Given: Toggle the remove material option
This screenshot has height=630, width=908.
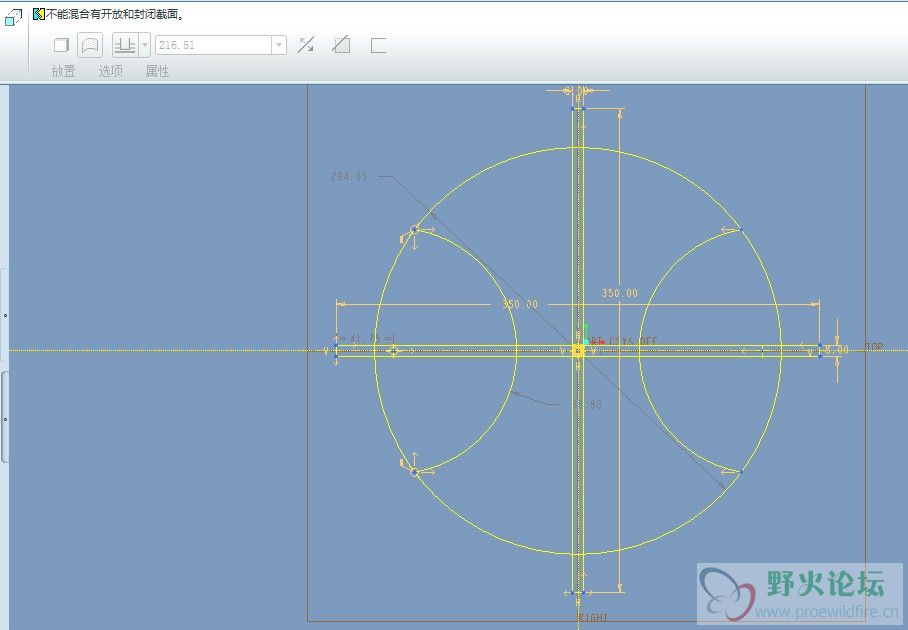Looking at the screenshot, I should (x=342, y=45).
